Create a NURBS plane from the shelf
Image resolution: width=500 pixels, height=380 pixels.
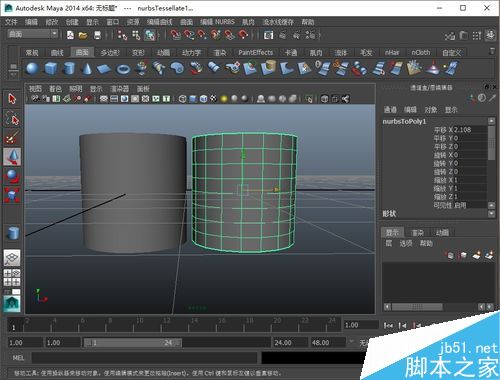pos(104,69)
